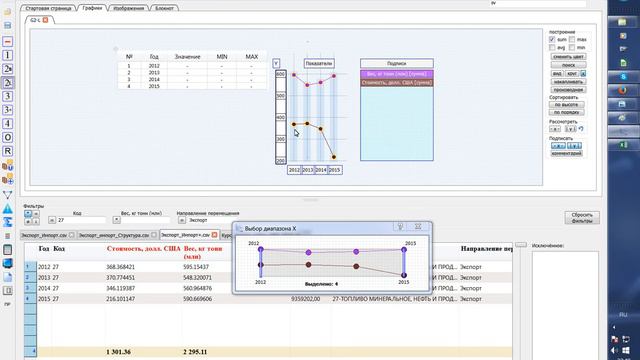Viewport: 640px width, 360px height.
Task: Click the left range handle at 2012
Action: click(x=260, y=262)
